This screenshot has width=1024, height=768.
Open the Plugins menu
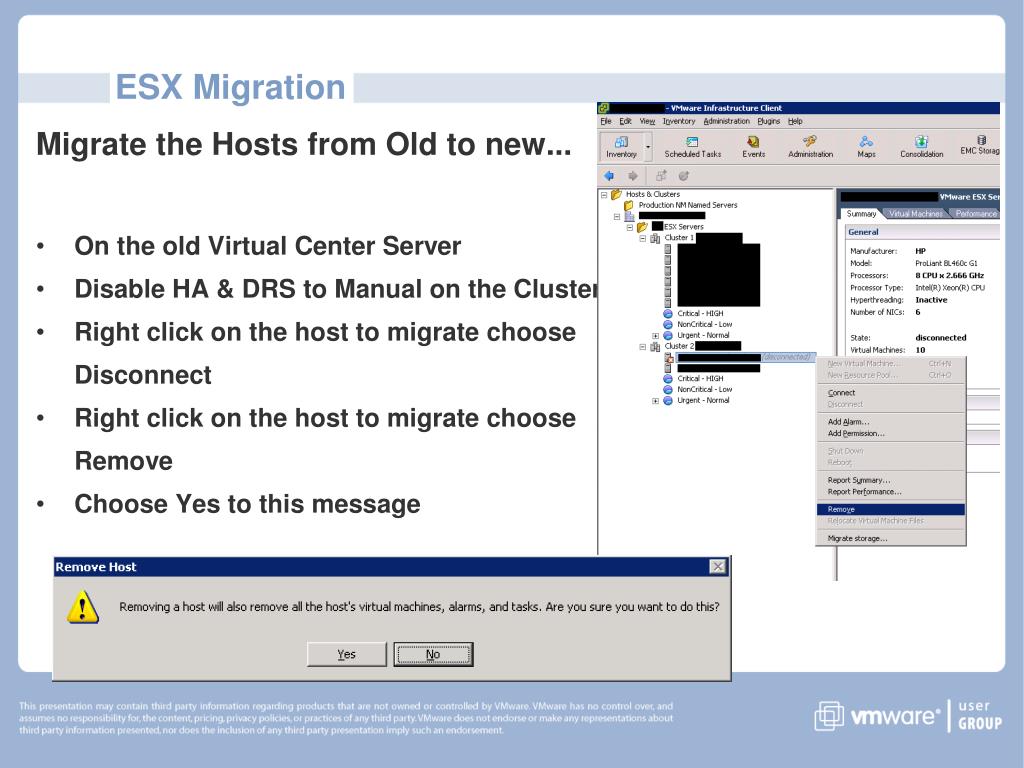point(769,121)
